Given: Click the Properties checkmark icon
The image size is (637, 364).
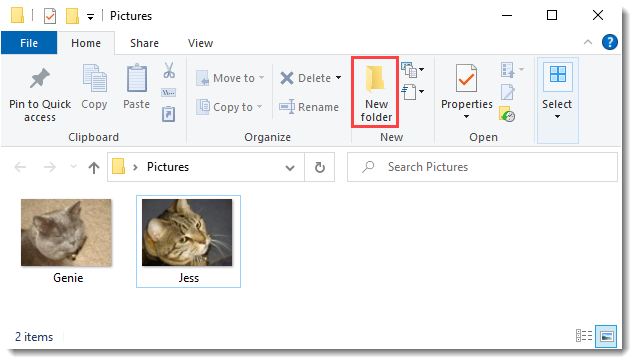Looking at the screenshot, I should coord(466,78).
